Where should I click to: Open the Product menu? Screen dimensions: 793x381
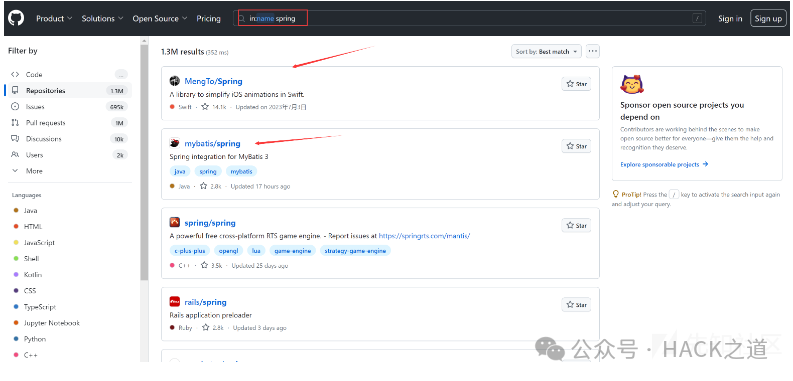click(54, 19)
